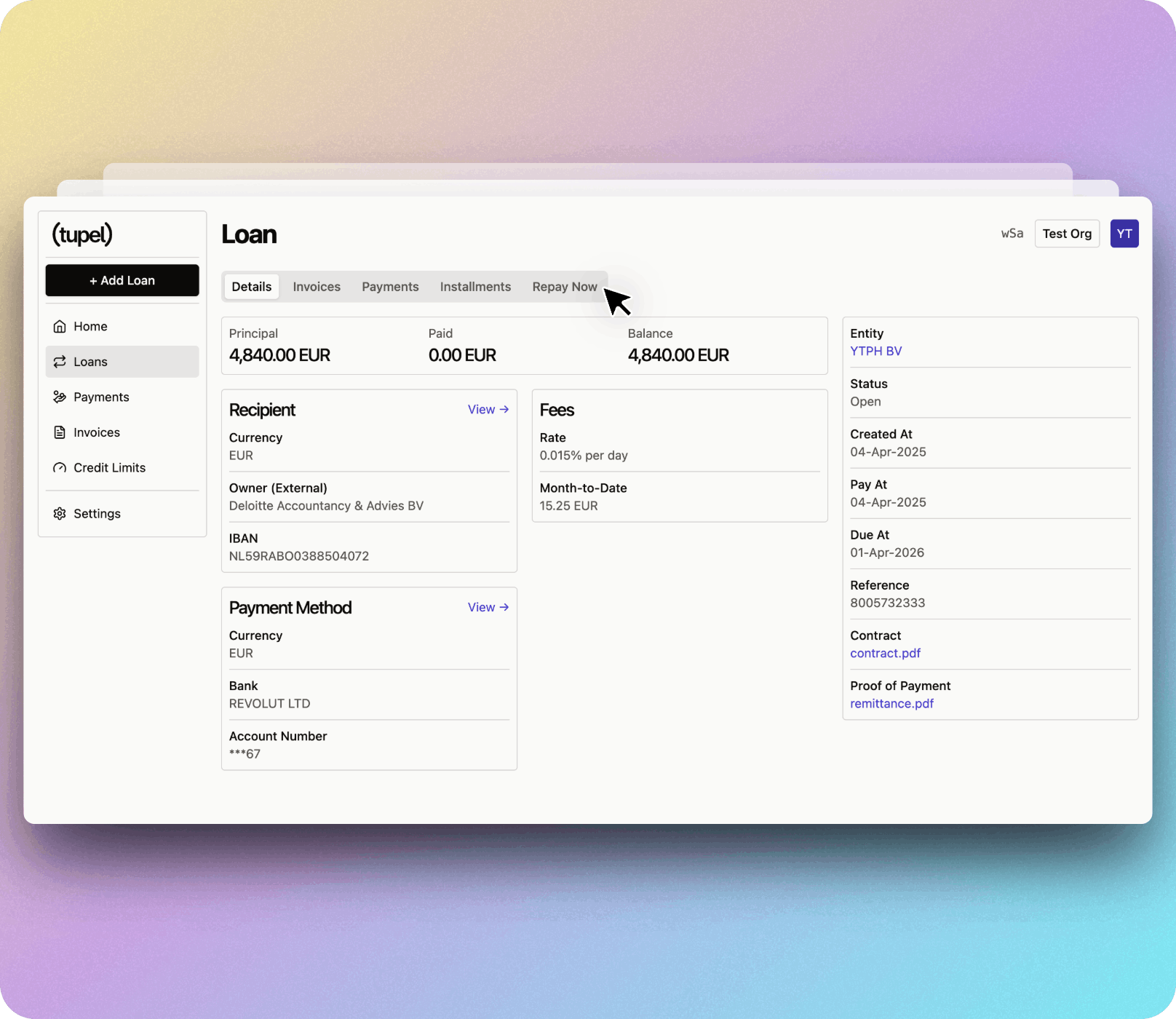The height and width of the screenshot is (1019, 1176).
Task: Open the remittance.pdf proof of payment
Action: [x=891, y=704]
